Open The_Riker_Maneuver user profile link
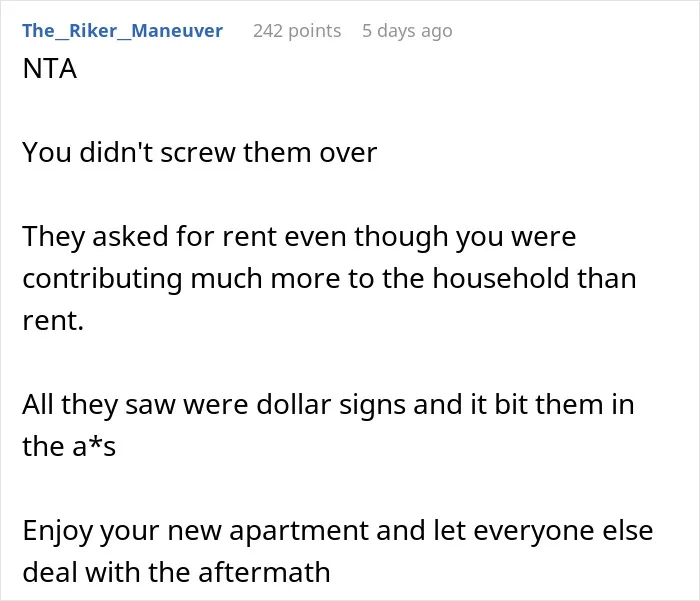700x601 pixels. (122, 31)
